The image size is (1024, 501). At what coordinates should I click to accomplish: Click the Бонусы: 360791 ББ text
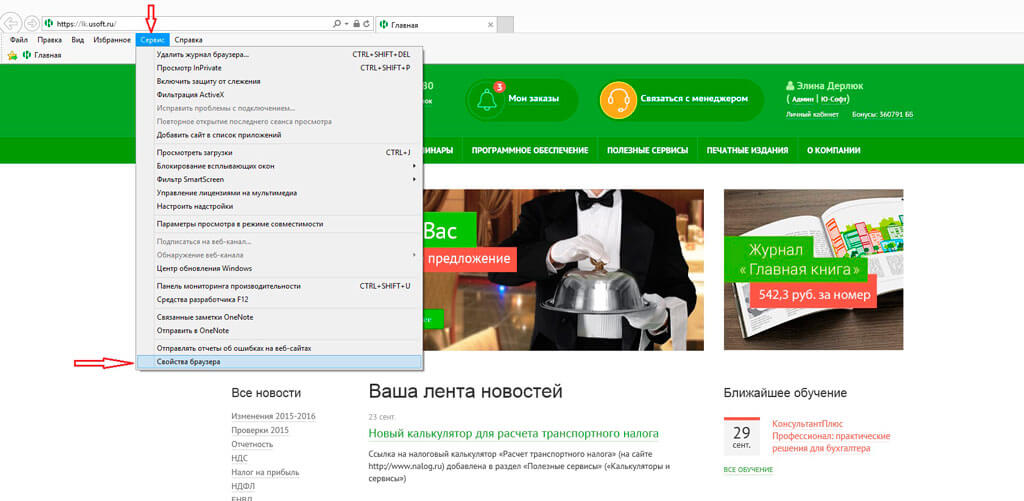882,114
